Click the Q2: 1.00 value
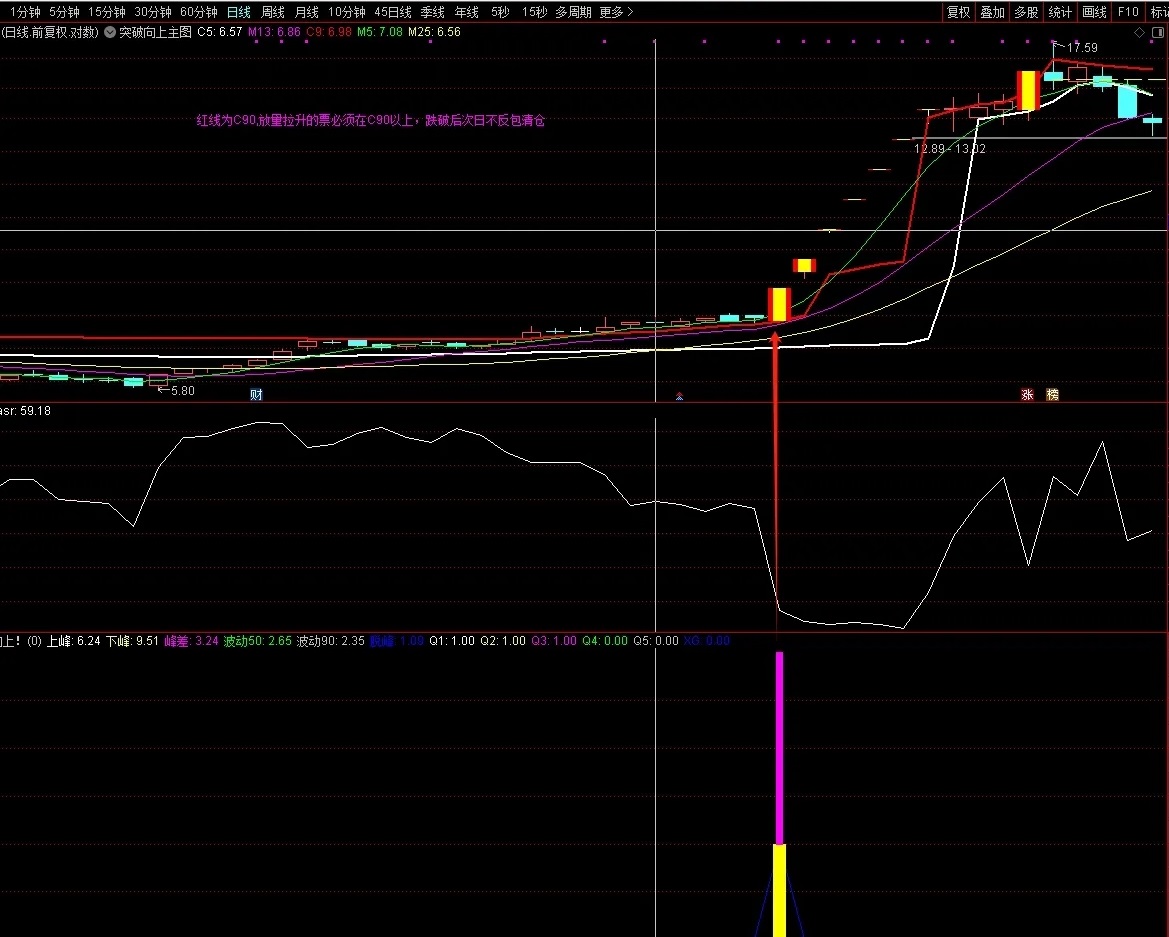 tap(502, 641)
